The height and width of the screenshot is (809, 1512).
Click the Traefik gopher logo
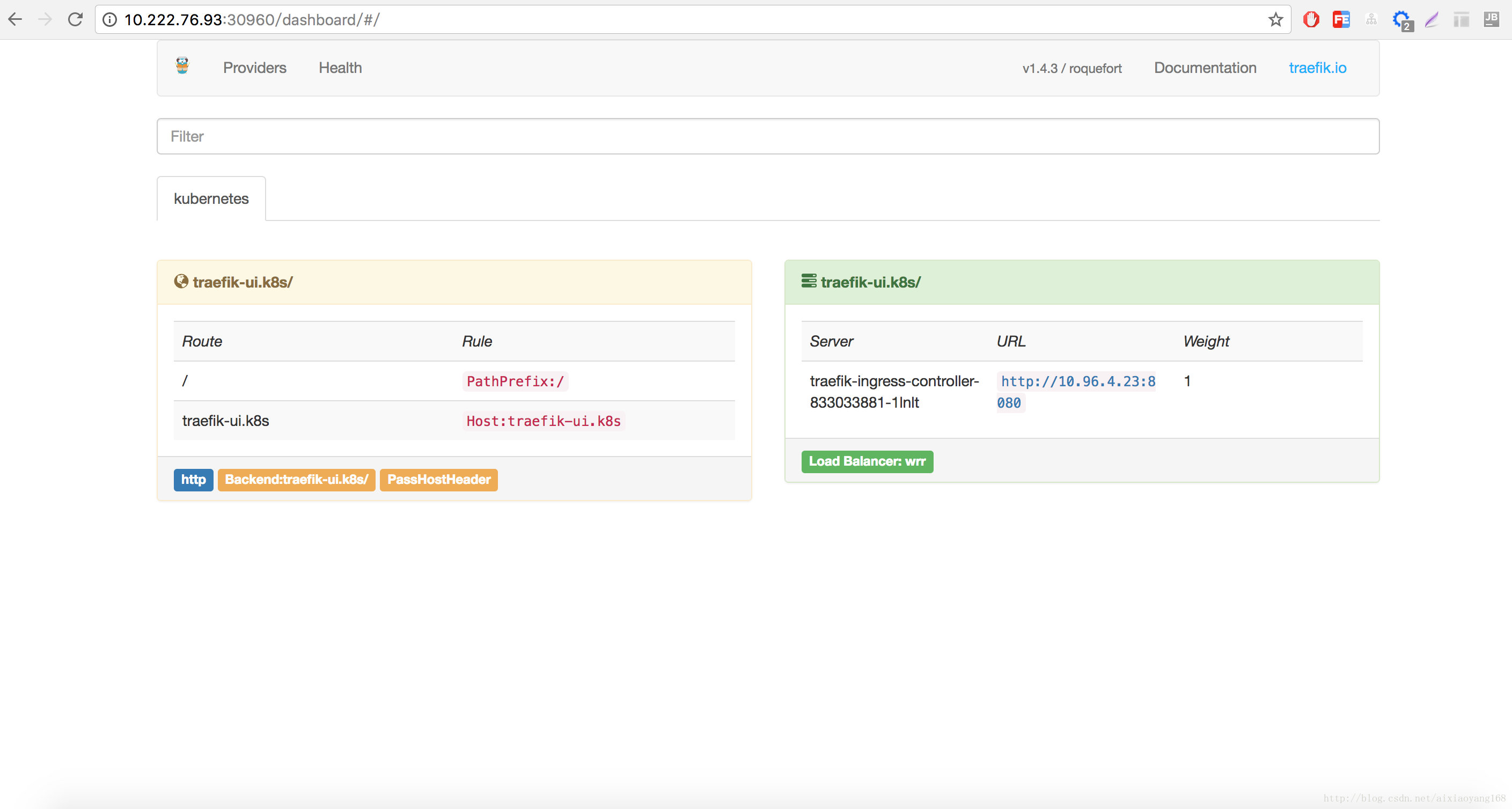[182, 66]
